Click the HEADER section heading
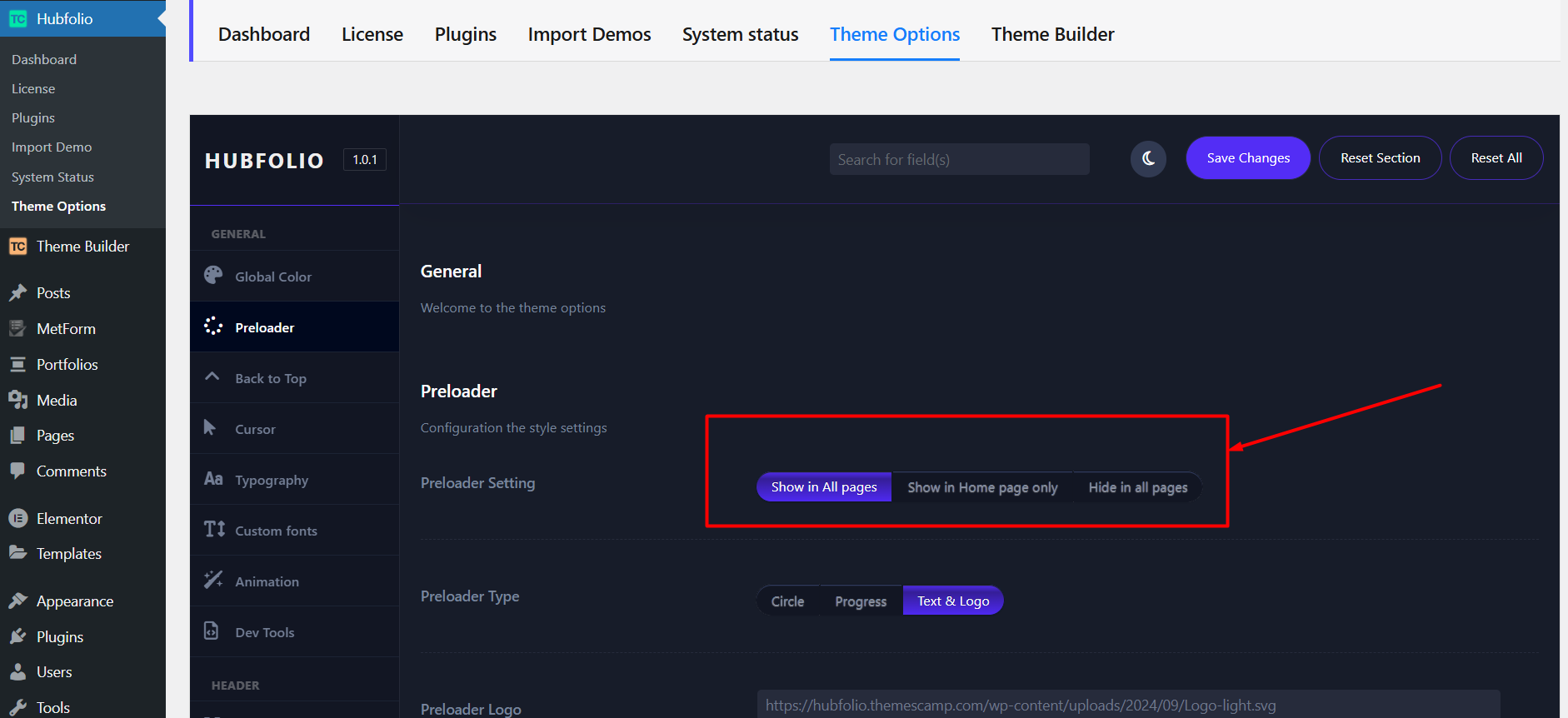 click(235, 686)
